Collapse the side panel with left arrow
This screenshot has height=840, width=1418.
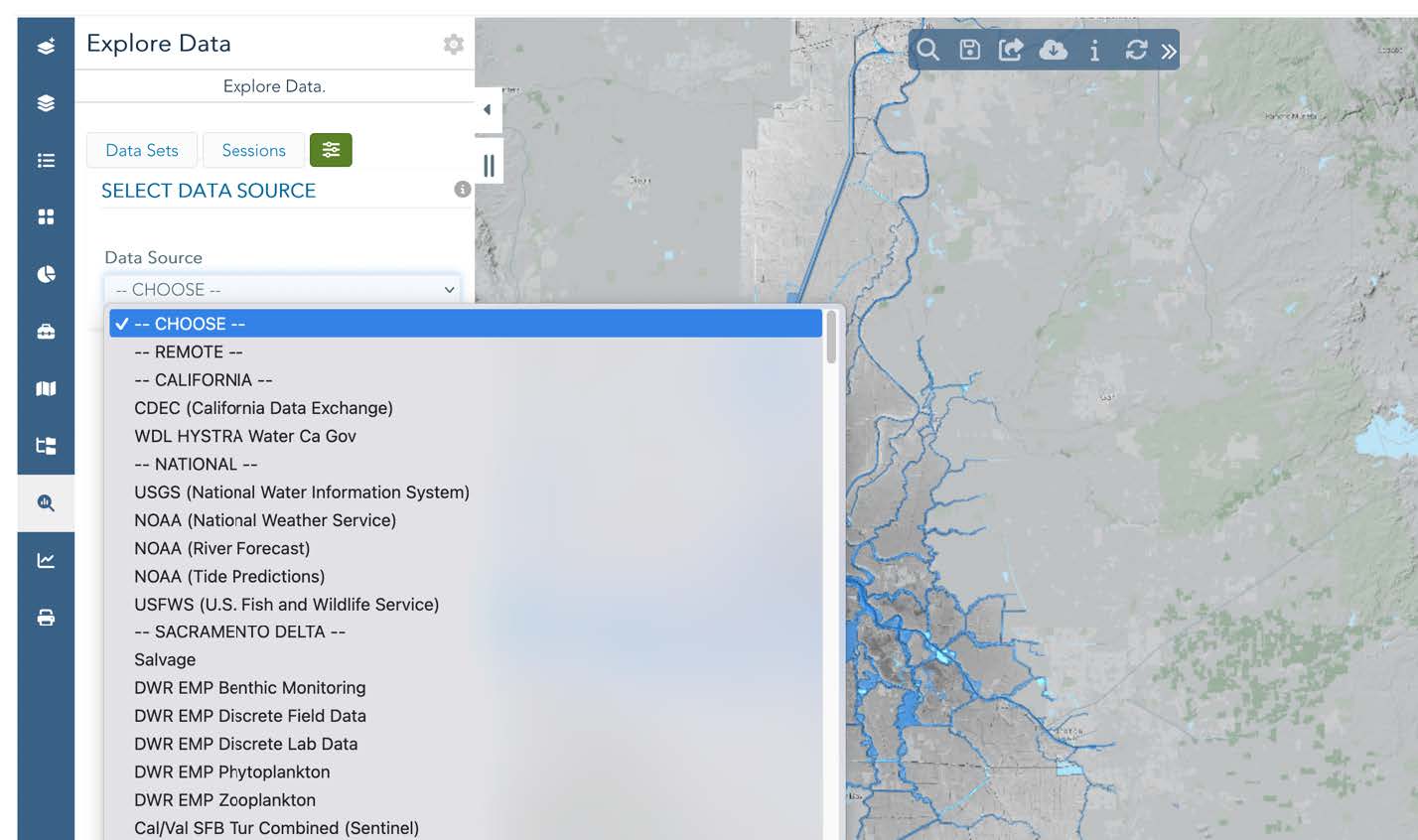[x=487, y=110]
